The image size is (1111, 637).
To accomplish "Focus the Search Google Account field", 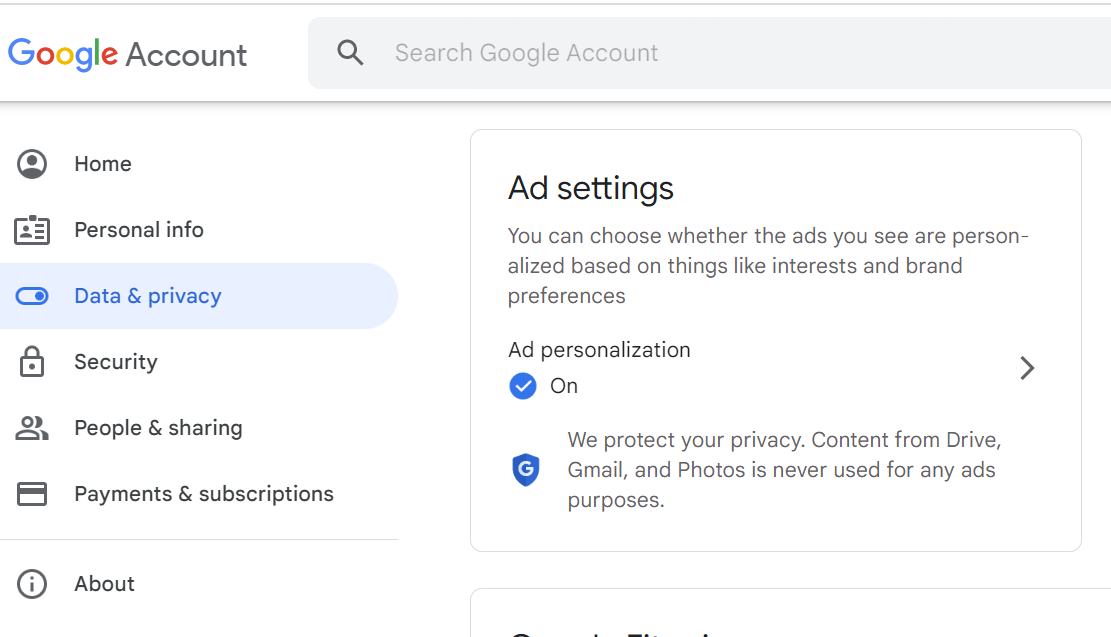I will pyautogui.click(x=700, y=53).
